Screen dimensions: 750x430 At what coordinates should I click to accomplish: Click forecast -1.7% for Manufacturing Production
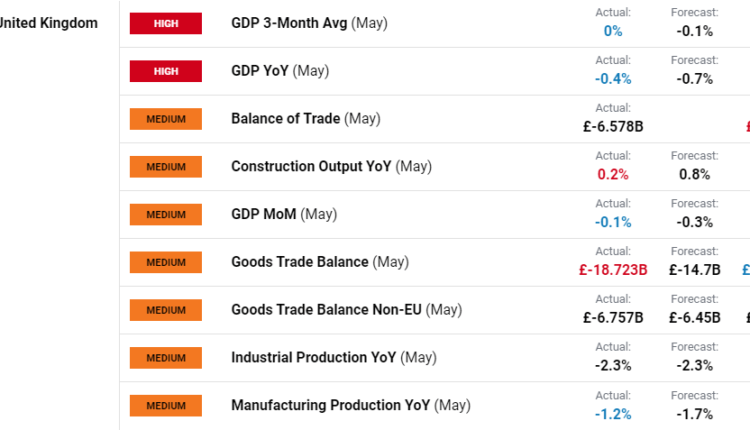[694, 414]
